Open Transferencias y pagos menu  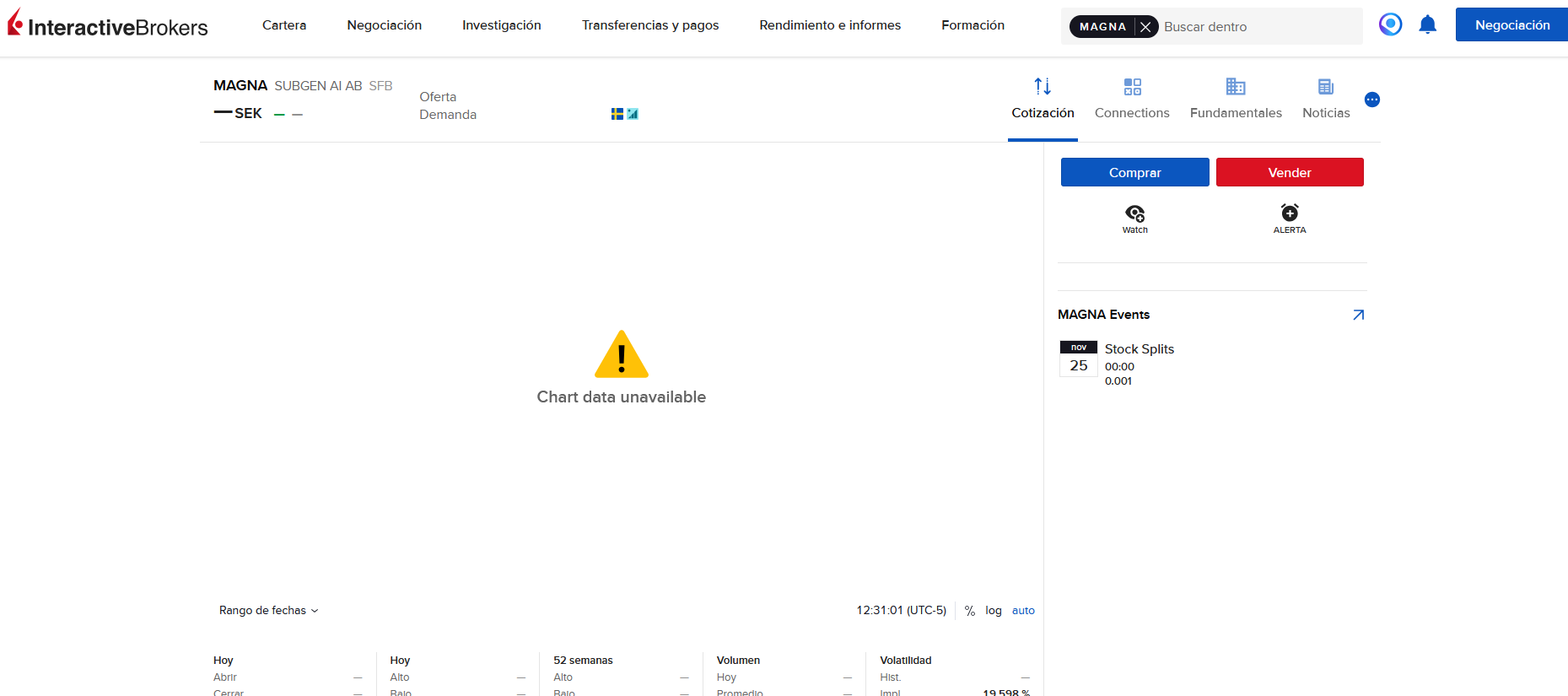pyautogui.click(x=650, y=25)
